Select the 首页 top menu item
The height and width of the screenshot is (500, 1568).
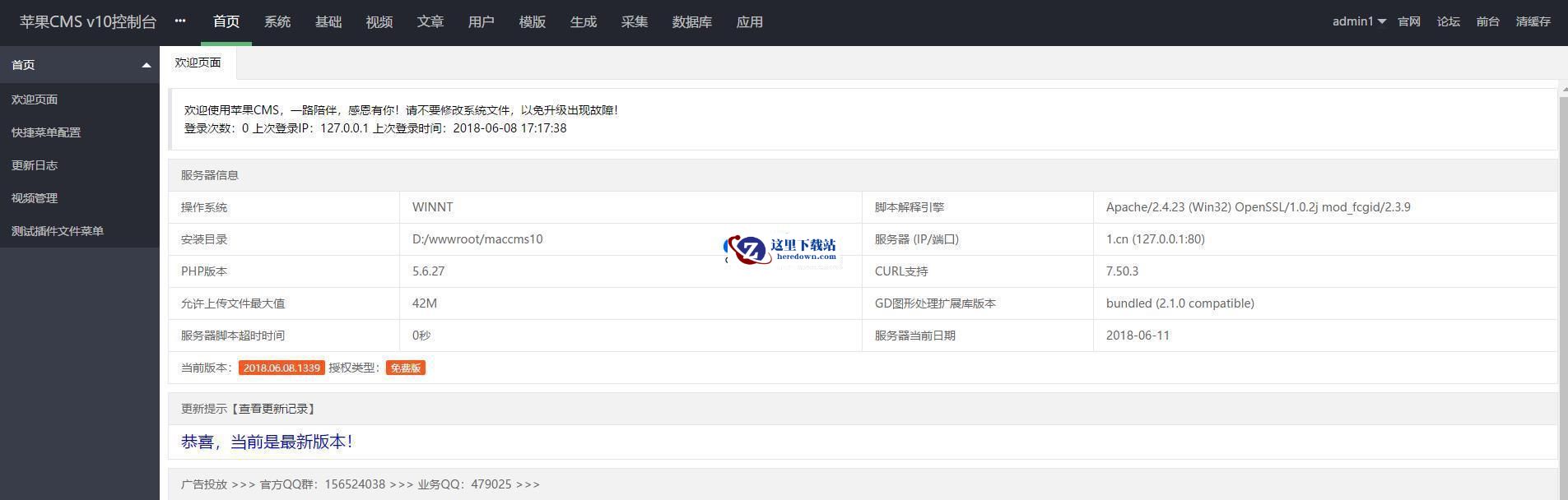pyautogui.click(x=226, y=22)
